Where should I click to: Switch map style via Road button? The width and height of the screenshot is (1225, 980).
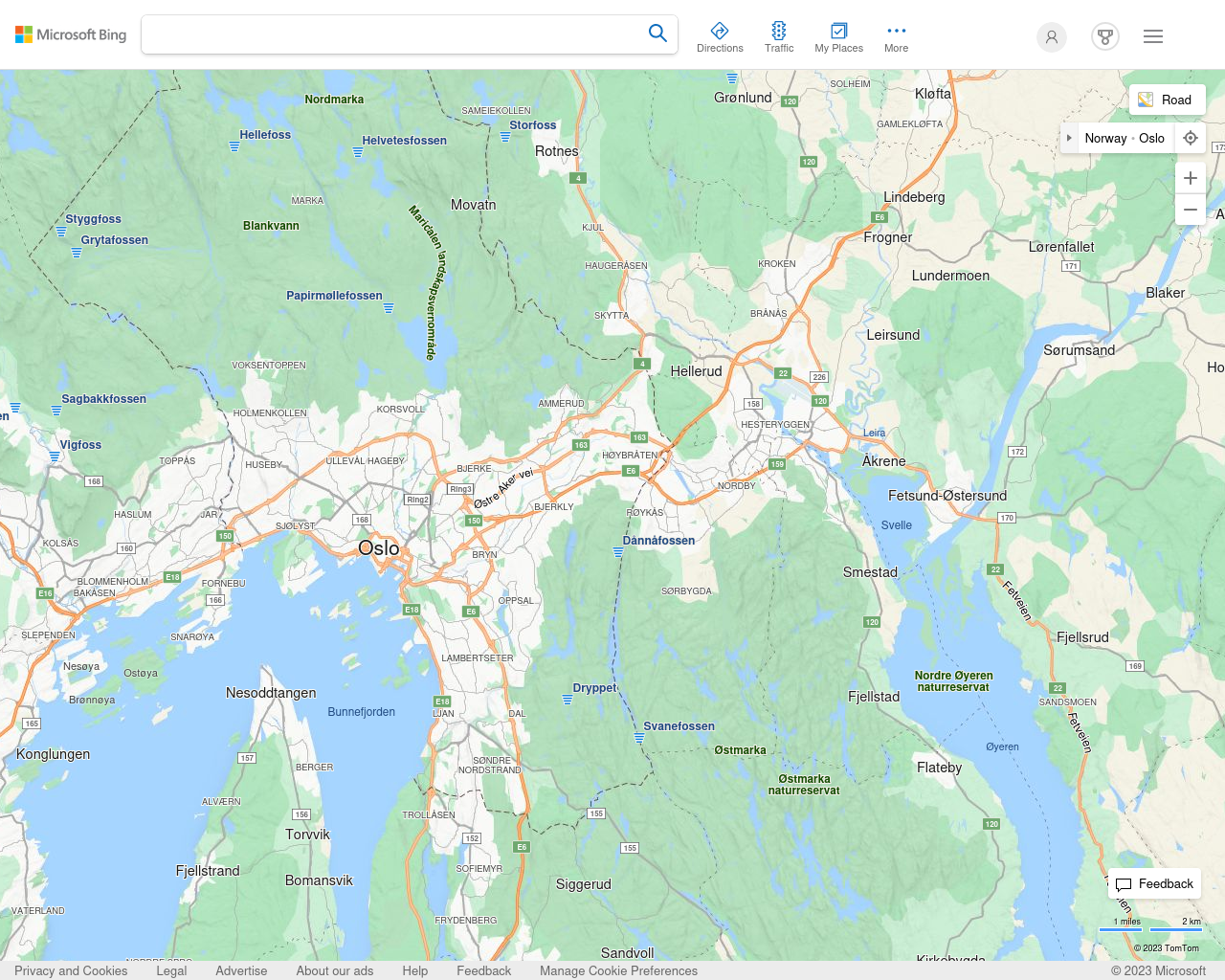click(x=1167, y=100)
